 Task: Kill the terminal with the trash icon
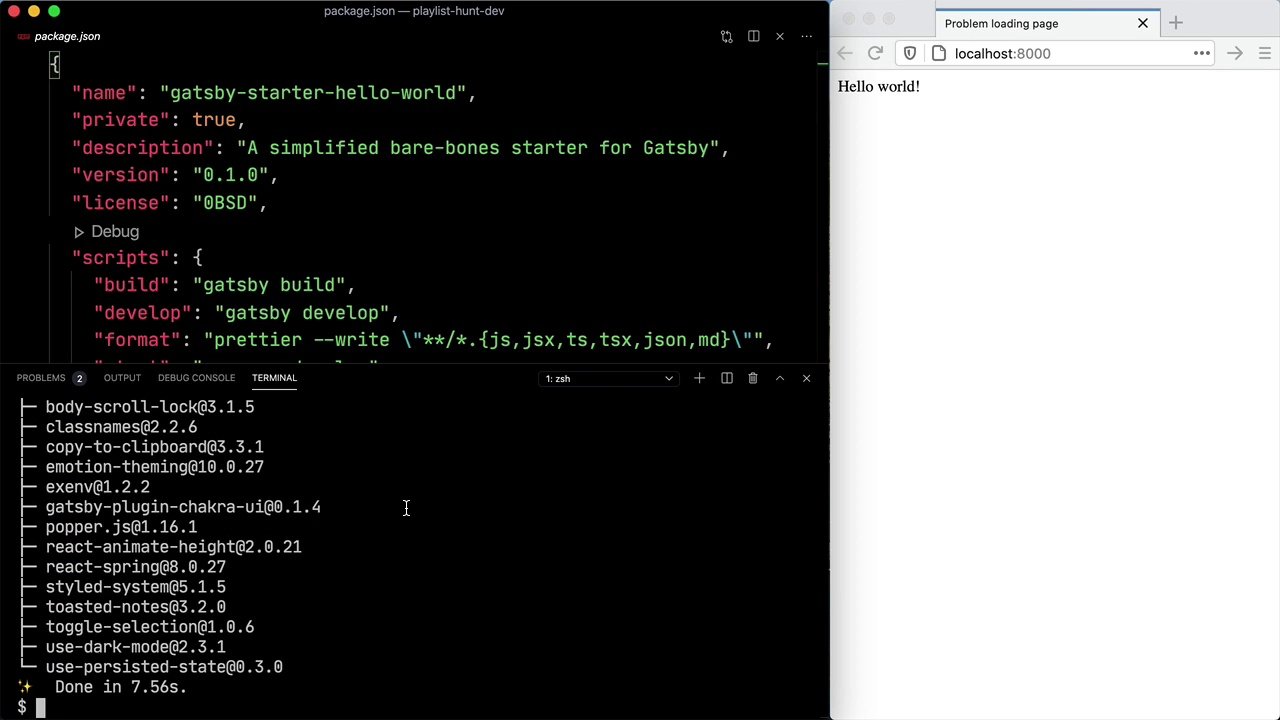tap(753, 378)
